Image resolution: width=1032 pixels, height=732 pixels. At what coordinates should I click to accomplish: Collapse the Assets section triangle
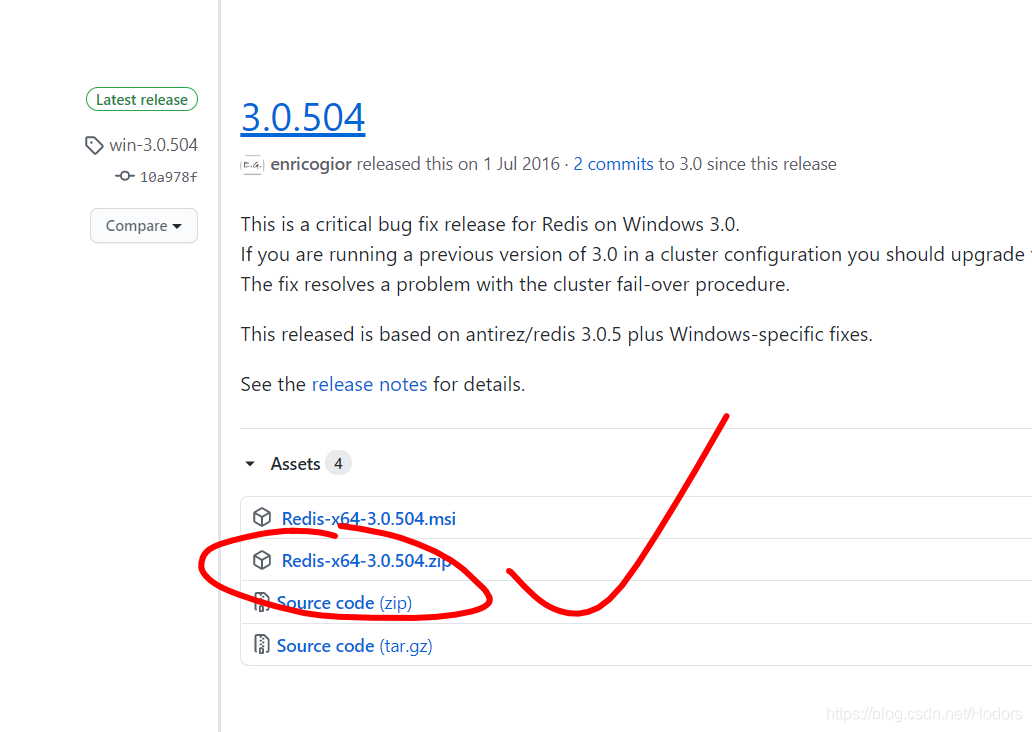[249, 464]
